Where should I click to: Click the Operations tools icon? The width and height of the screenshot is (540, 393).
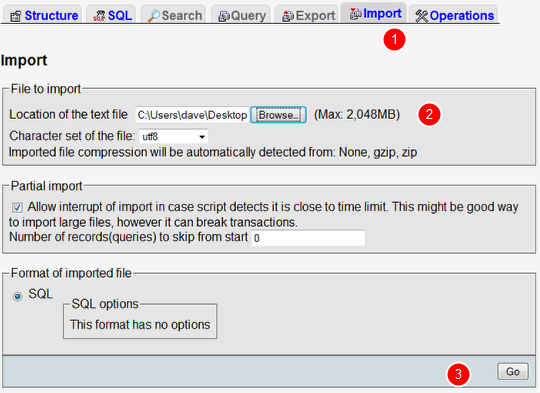pos(422,16)
